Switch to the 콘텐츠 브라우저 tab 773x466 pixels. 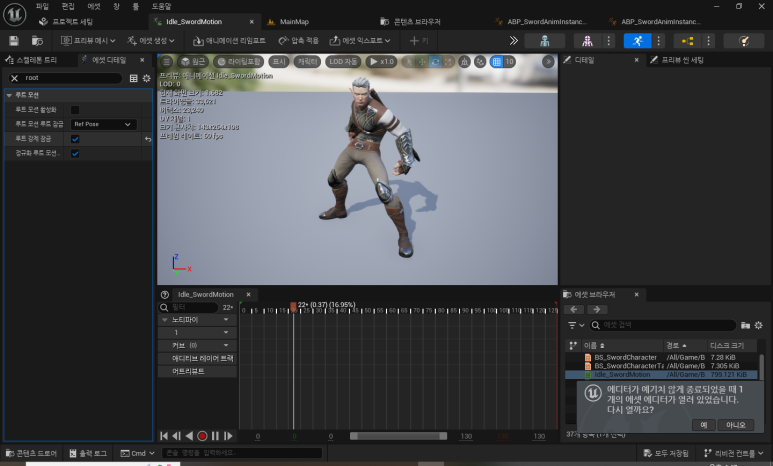click(417, 22)
